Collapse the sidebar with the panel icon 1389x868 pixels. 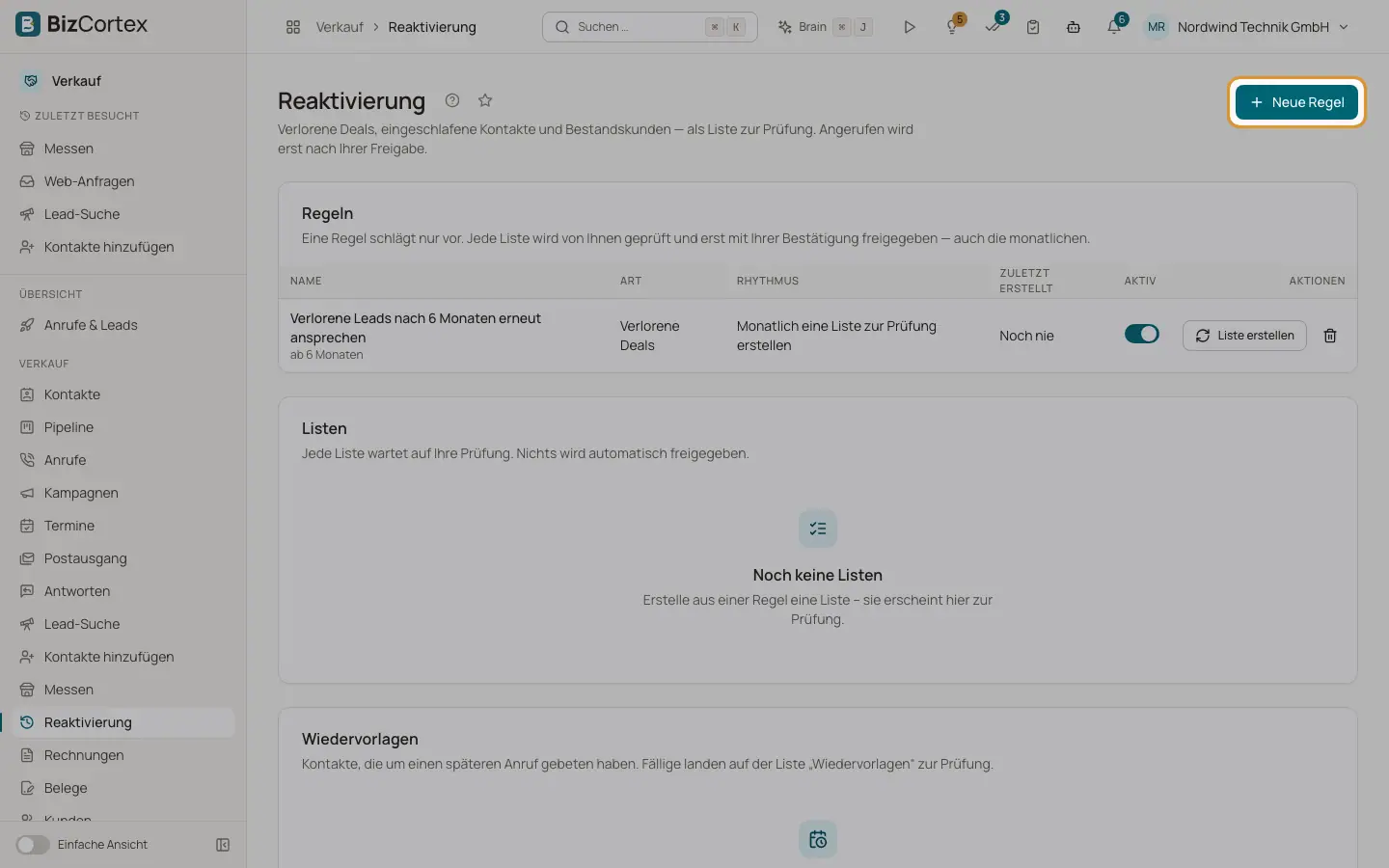223,845
